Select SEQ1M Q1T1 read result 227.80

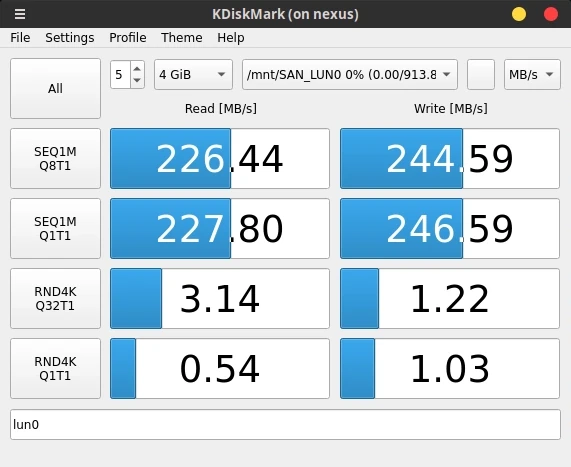pyautogui.click(x=220, y=228)
